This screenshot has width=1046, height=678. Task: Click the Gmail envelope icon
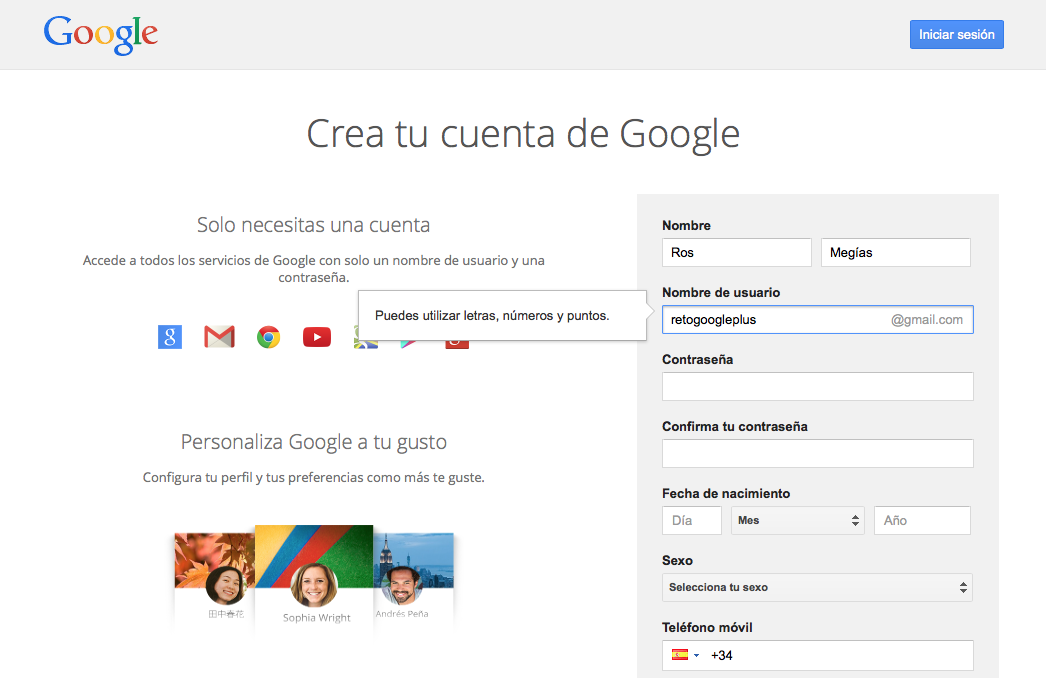tap(219, 337)
